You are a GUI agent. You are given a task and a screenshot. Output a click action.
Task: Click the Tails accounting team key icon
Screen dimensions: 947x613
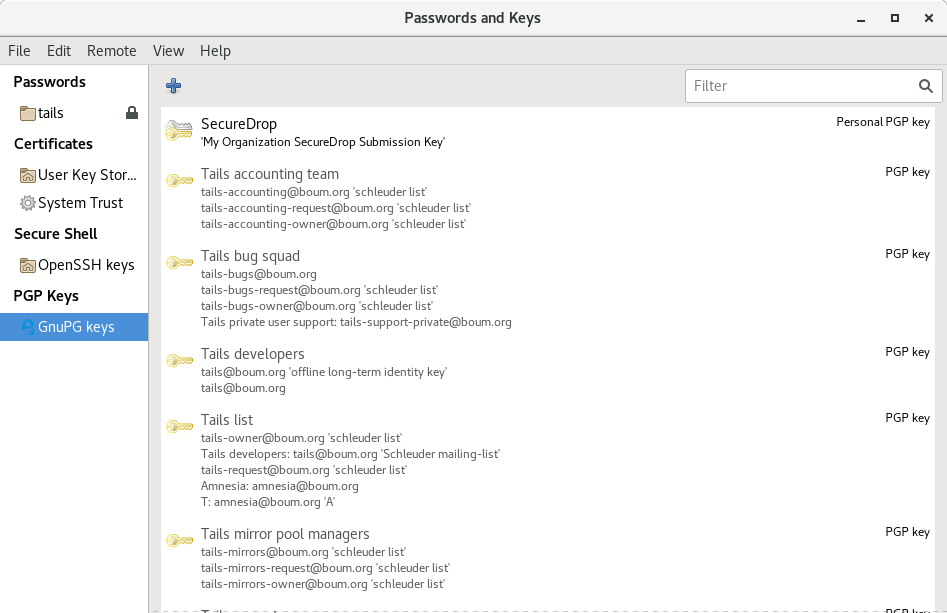point(179,180)
